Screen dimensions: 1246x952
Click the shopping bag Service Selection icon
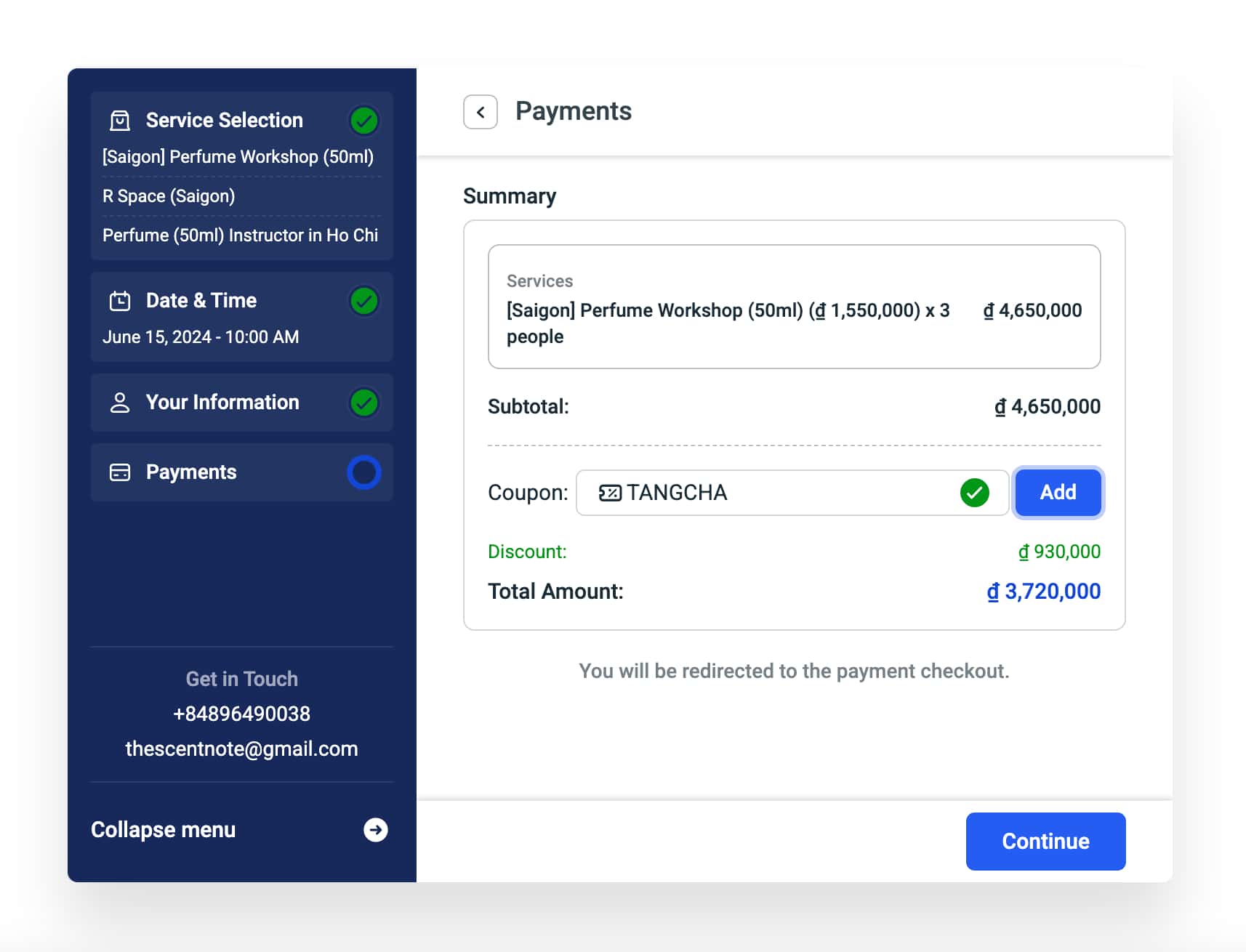[120, 121]
